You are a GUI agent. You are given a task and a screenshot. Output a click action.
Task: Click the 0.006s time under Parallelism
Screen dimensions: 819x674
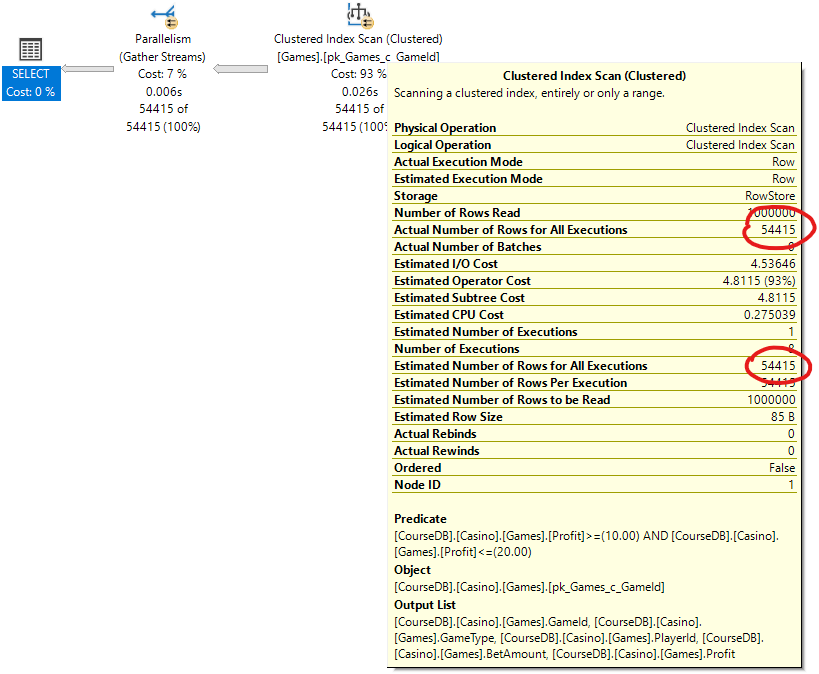(x=164, y=91)
